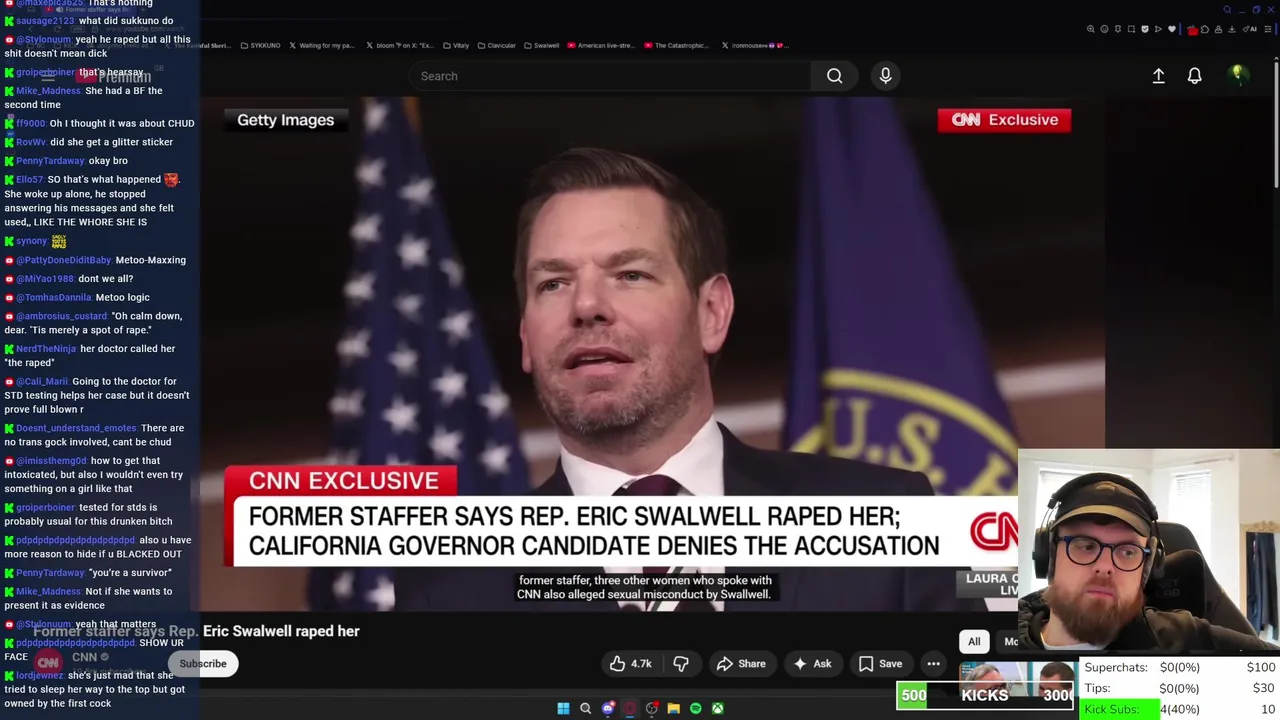The height and width of the screenshot is (720, 1280).
Task: Open the ironmouse X bookmark
Action: (x=755, y=45)
